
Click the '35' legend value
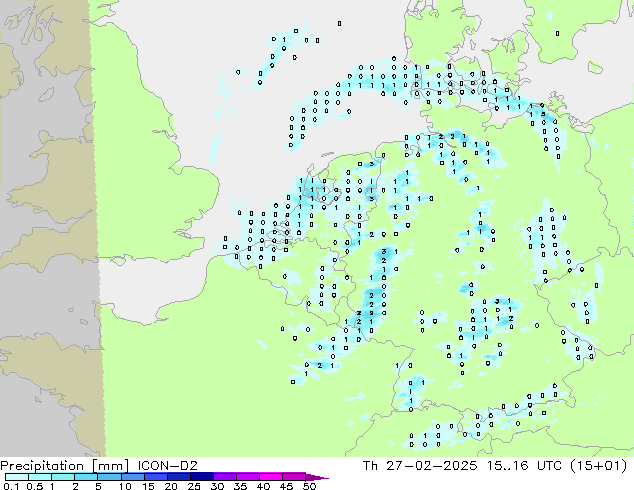click(x=241, y=486)
